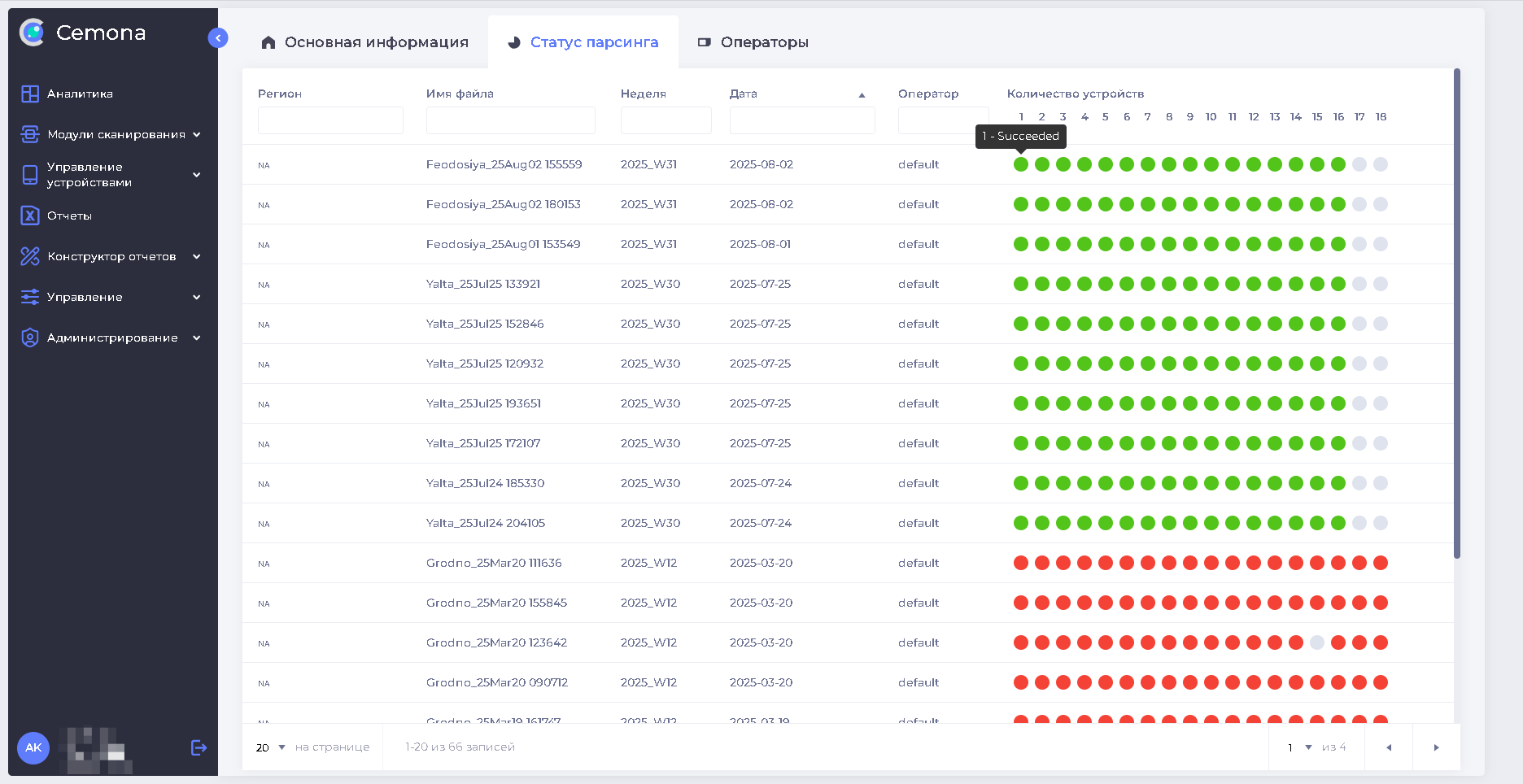Click the Cemona logo icon
This screenshot has width=1523, height=784.
tap(33, 33)
